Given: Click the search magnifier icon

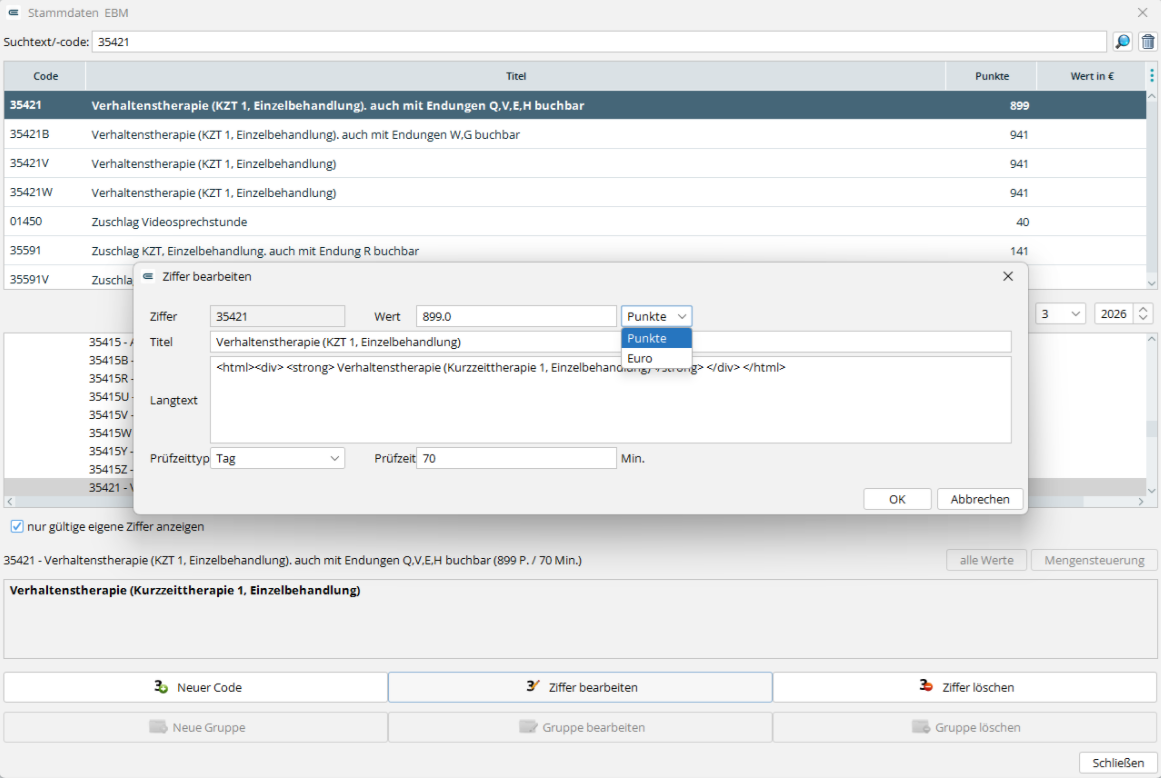Looking at the screenshot, I should coord(1122,42).
